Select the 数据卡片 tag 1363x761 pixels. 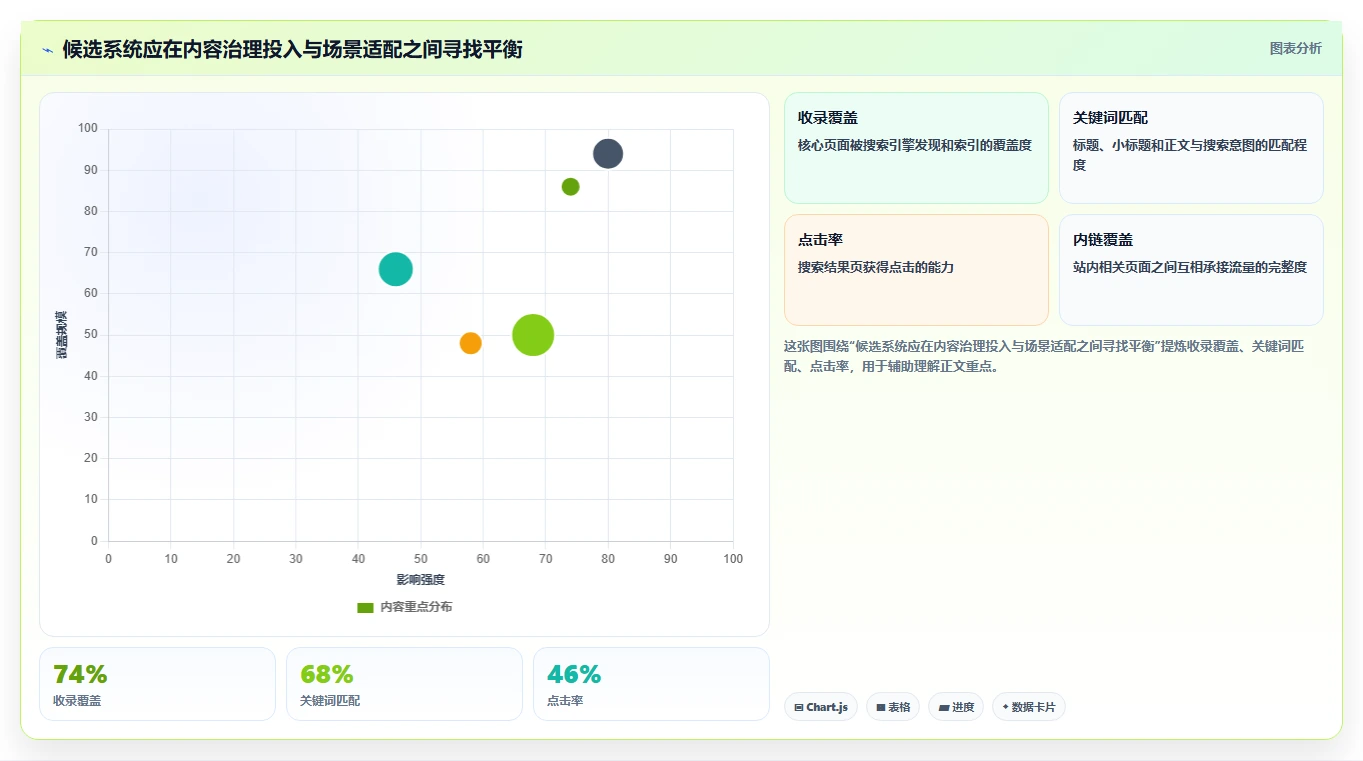[1029, 707]
